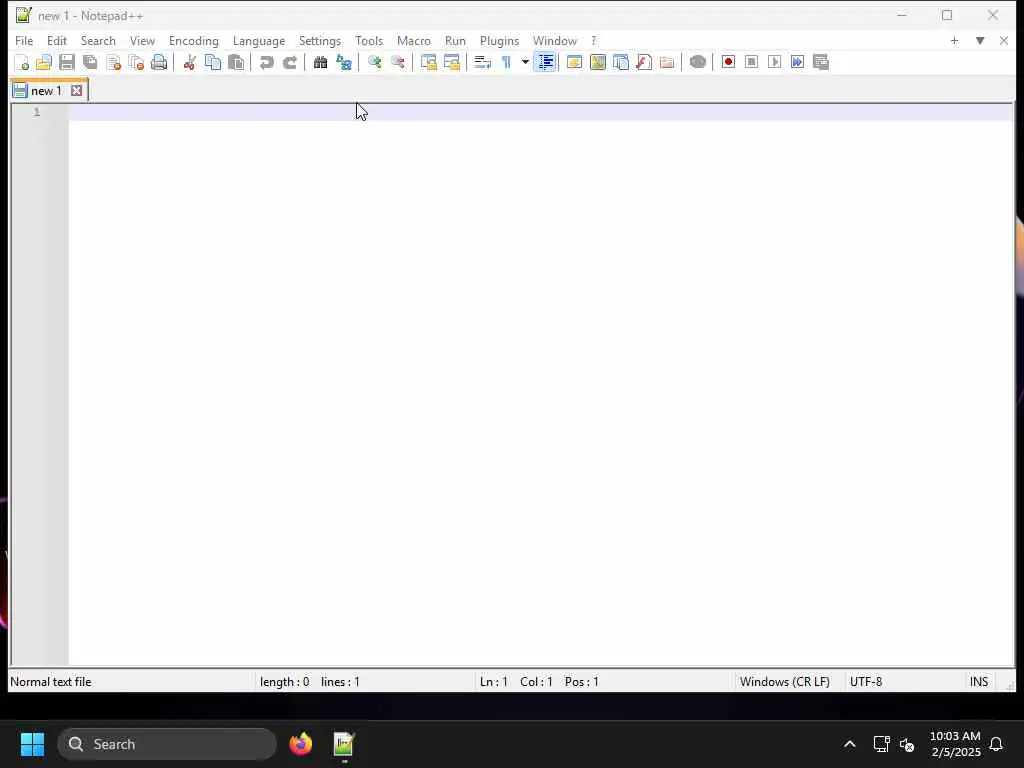Click the Undo arrow icon

pos(266,62)
